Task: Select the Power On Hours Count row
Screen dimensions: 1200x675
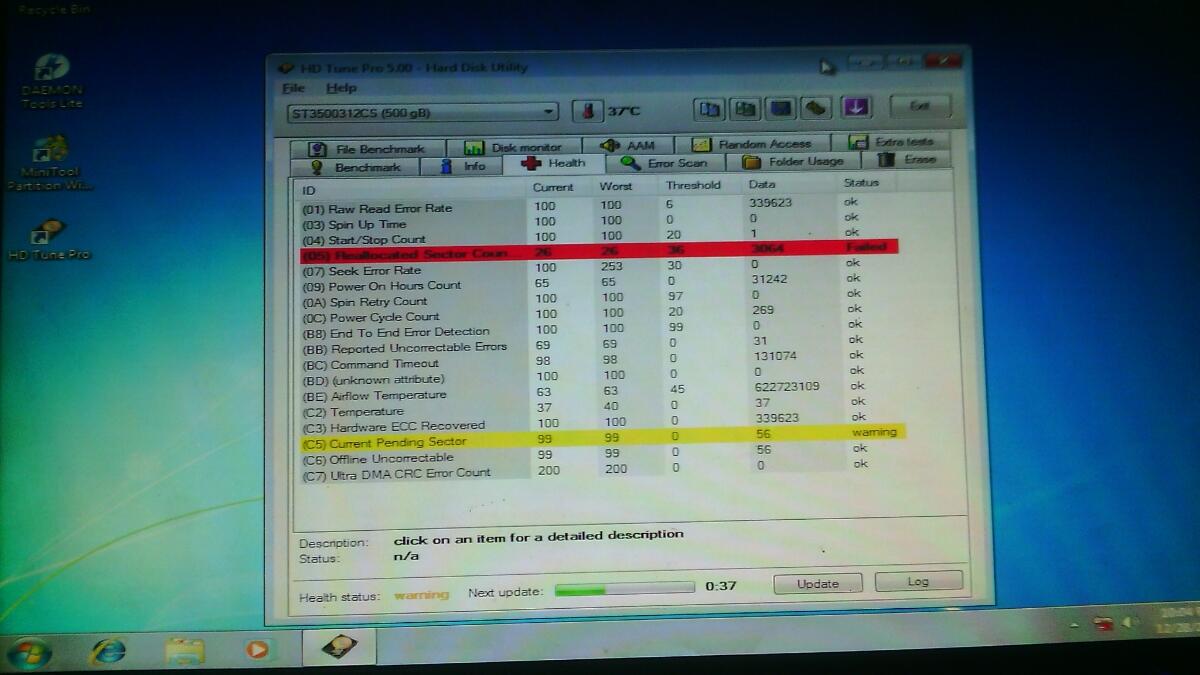Action: (599, 284)
